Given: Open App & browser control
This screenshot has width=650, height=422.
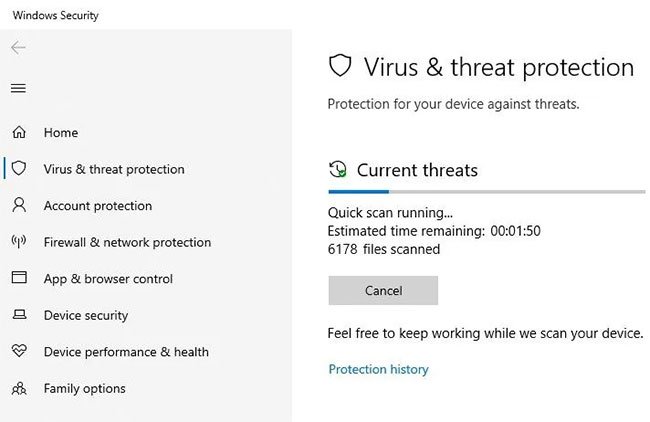Looking at the screenshot, I should pyautogui.click(x=108, y=279).
